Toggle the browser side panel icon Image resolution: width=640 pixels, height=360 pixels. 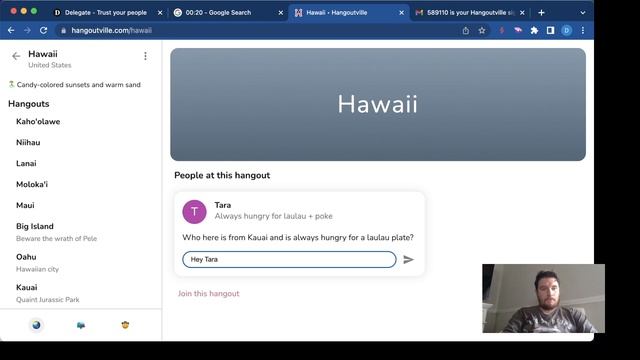click(x=550, y=31)
